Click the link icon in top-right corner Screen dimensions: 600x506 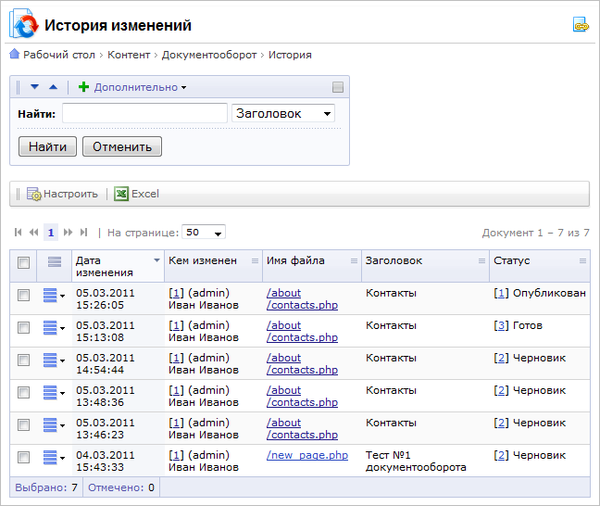coord(580,25)
